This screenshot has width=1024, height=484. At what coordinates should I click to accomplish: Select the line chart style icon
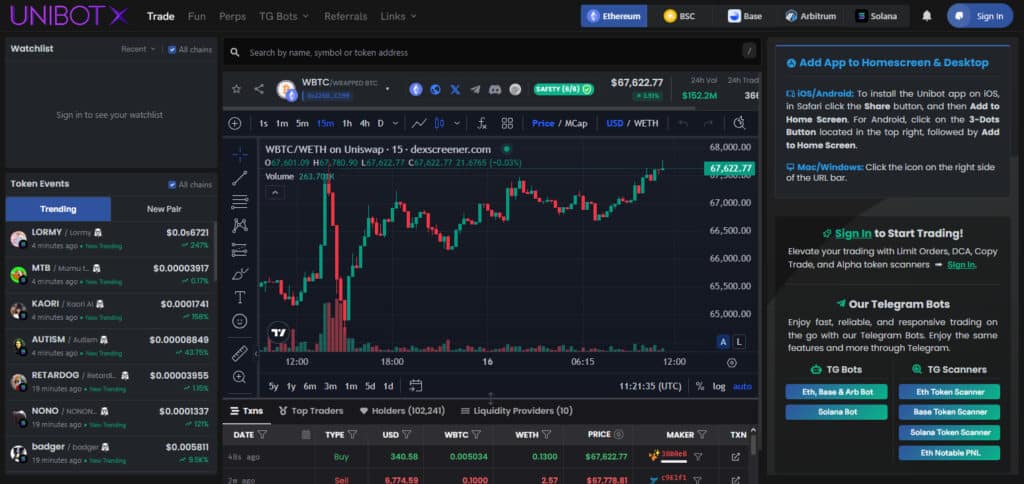419,123
